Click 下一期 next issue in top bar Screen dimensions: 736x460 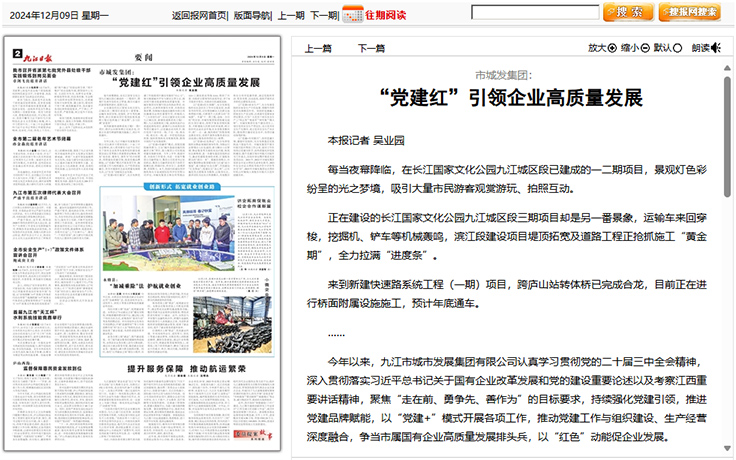[323, 14]
